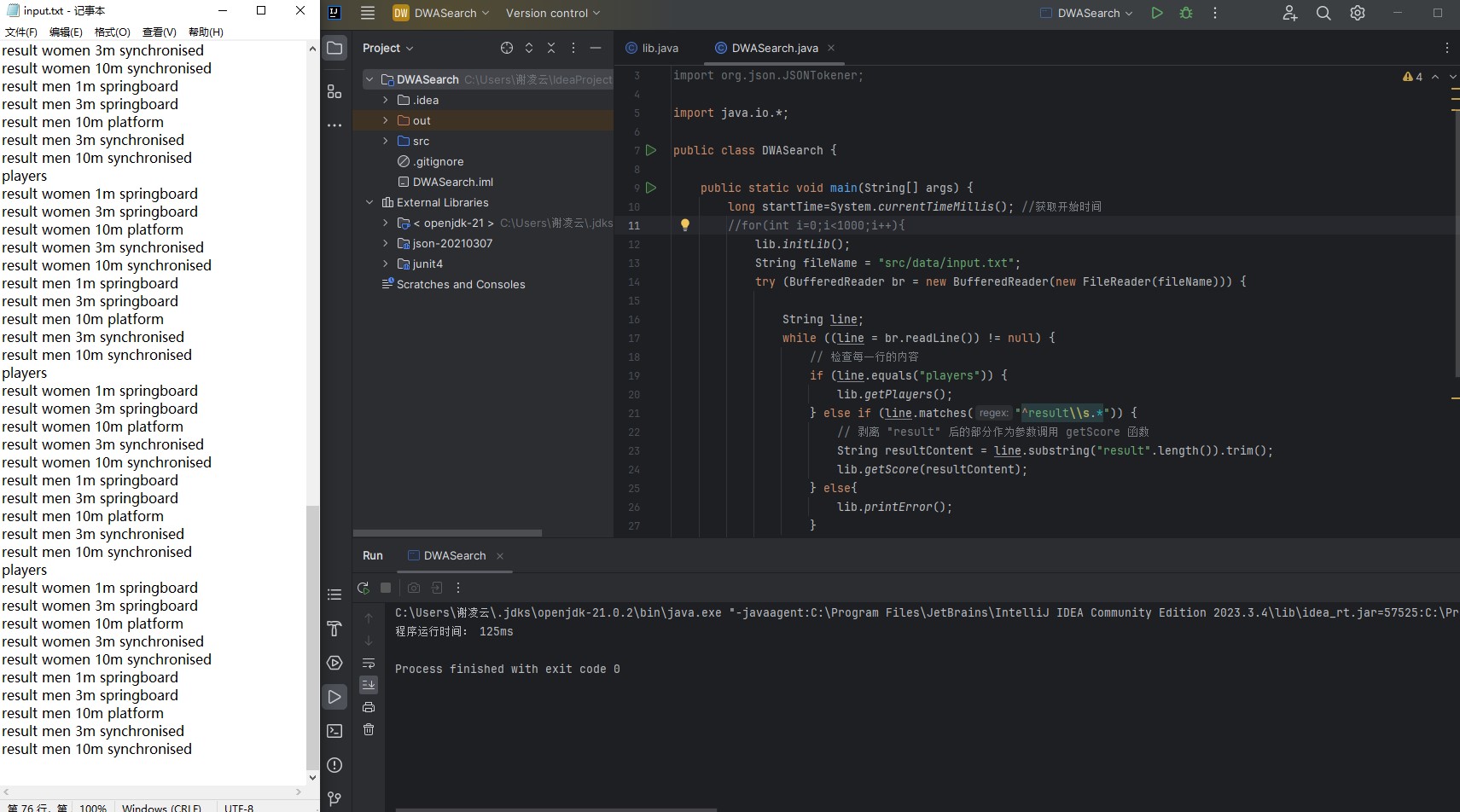Close DWASearch run tab

point(500,556)
